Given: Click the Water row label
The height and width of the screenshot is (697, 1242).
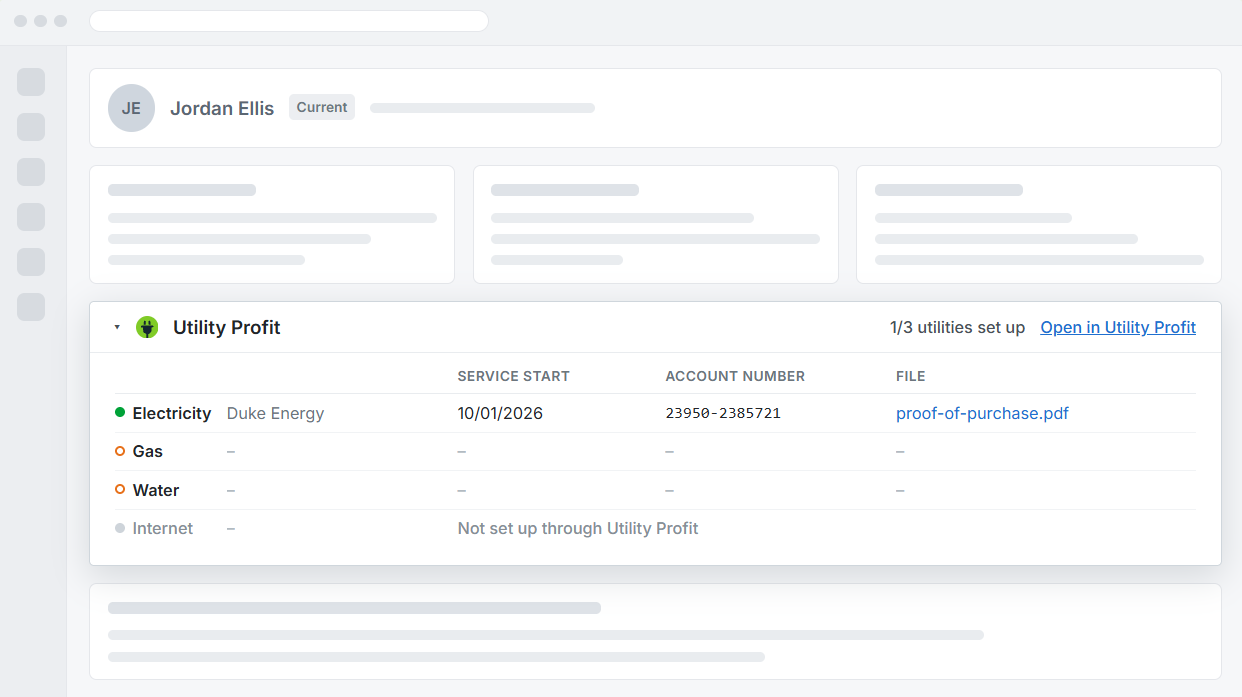Looking at the screenshot, I should point(156,490).
